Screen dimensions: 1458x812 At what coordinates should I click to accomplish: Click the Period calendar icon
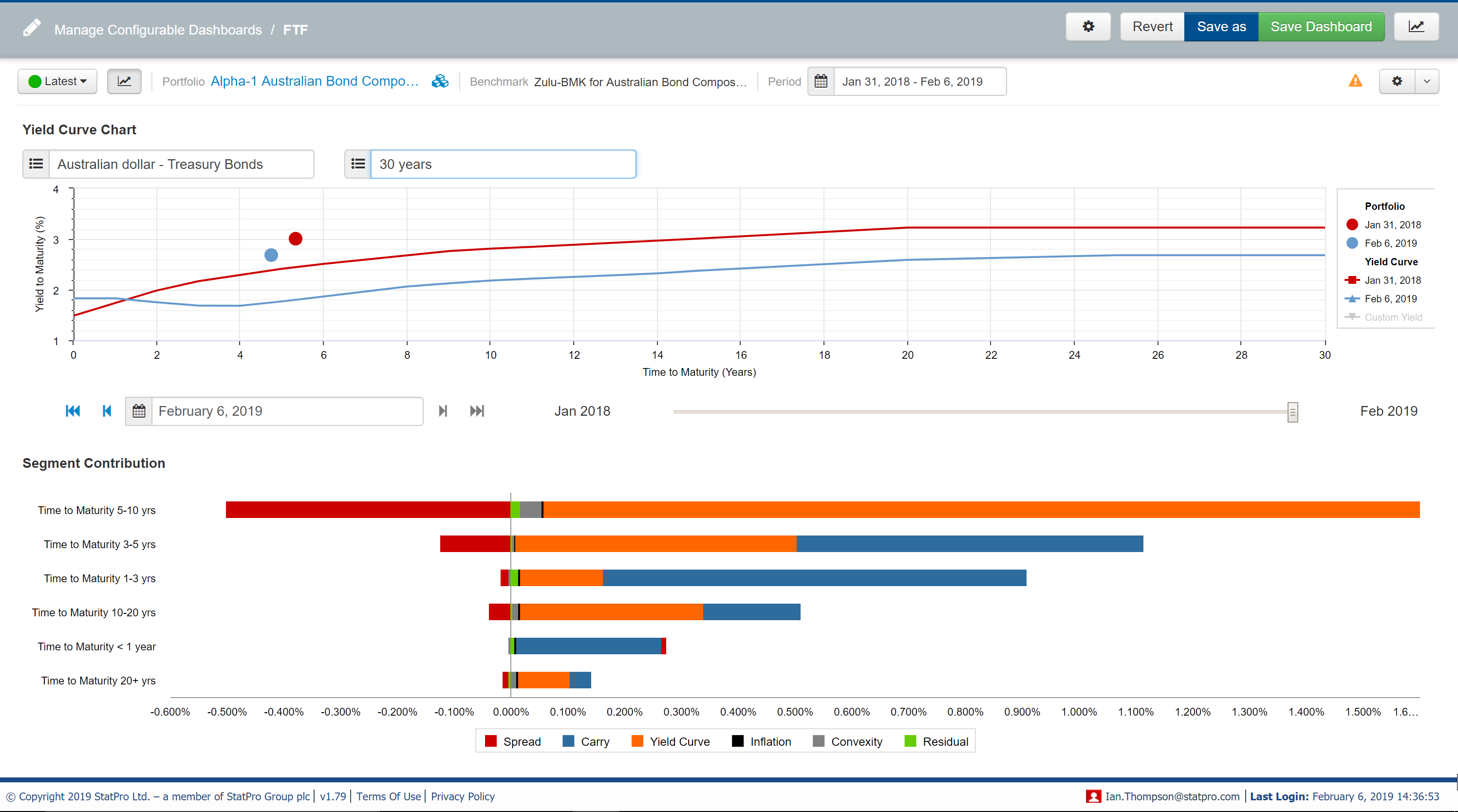click(x=821, y=81)
